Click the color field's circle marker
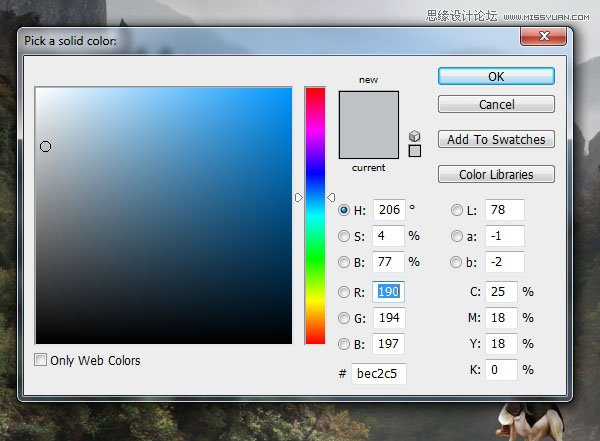600x441 pixels. (x=46, y=146)
